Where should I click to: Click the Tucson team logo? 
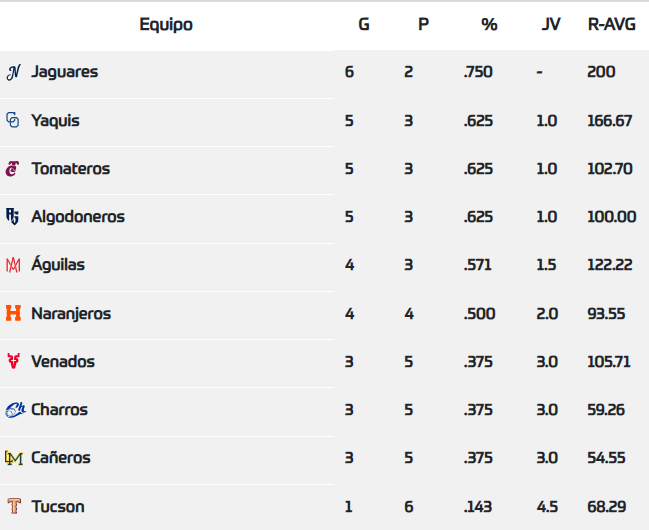pyautogui.click(x=13, y=506)
